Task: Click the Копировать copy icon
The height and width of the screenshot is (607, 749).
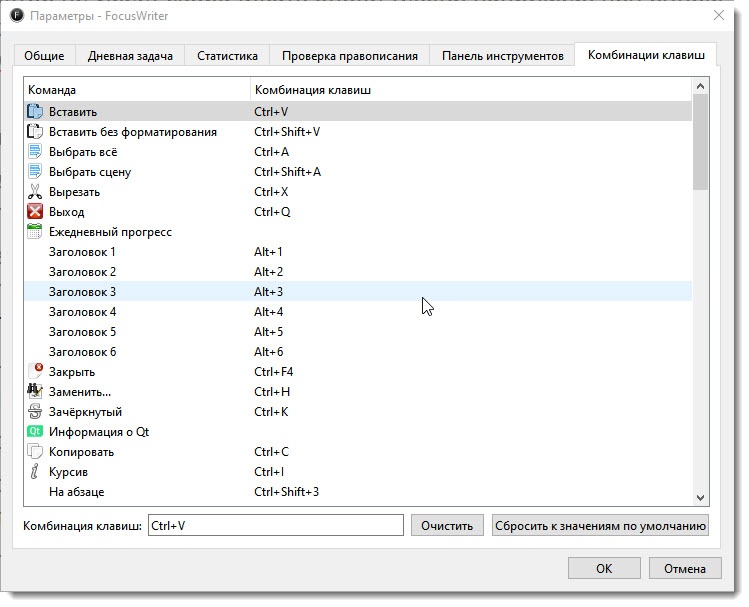Action: point(35,452)
